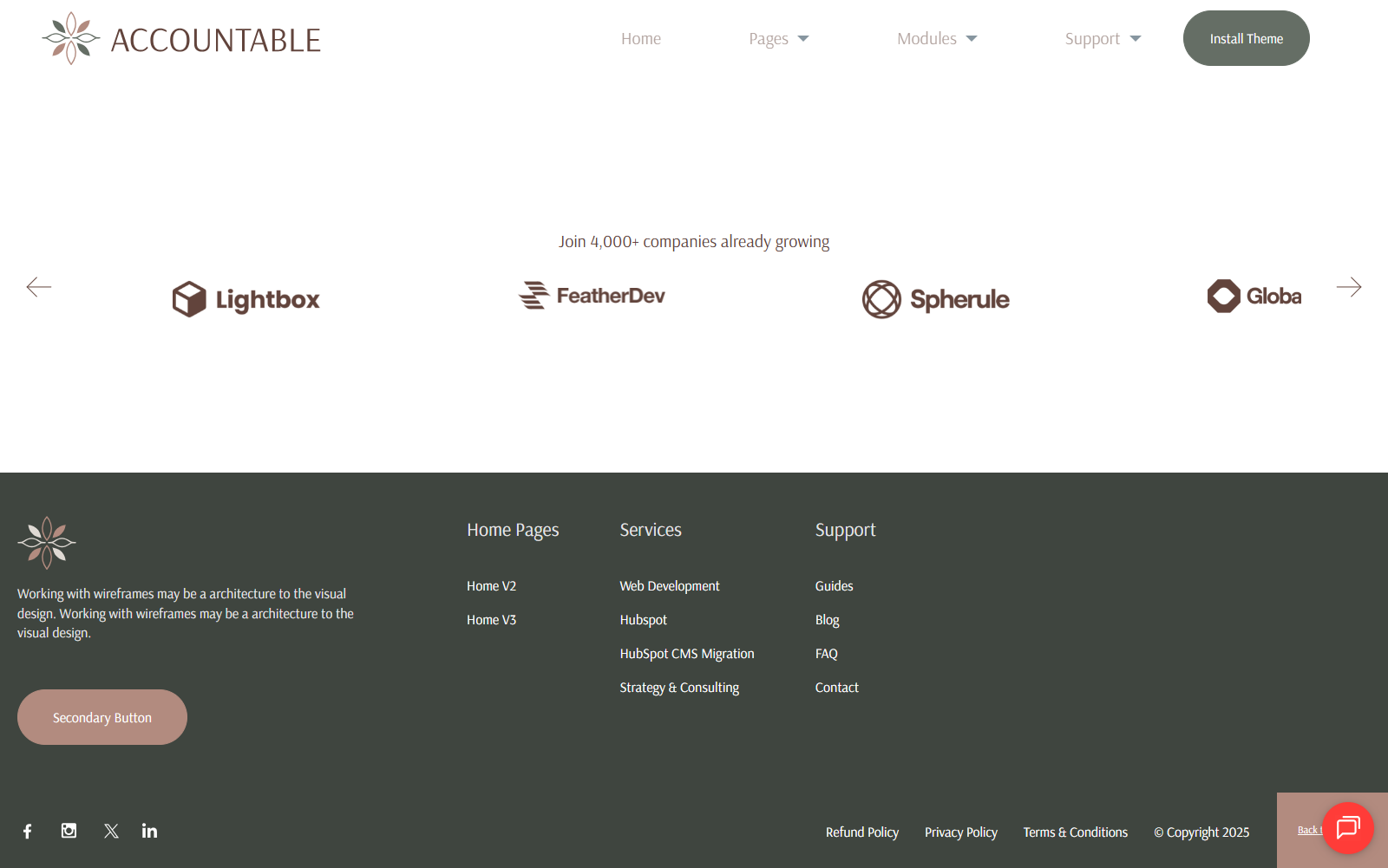Open the Facebook social icon
The height and width of the screenshot is (868, 1388).
click(x=28, y=832)
